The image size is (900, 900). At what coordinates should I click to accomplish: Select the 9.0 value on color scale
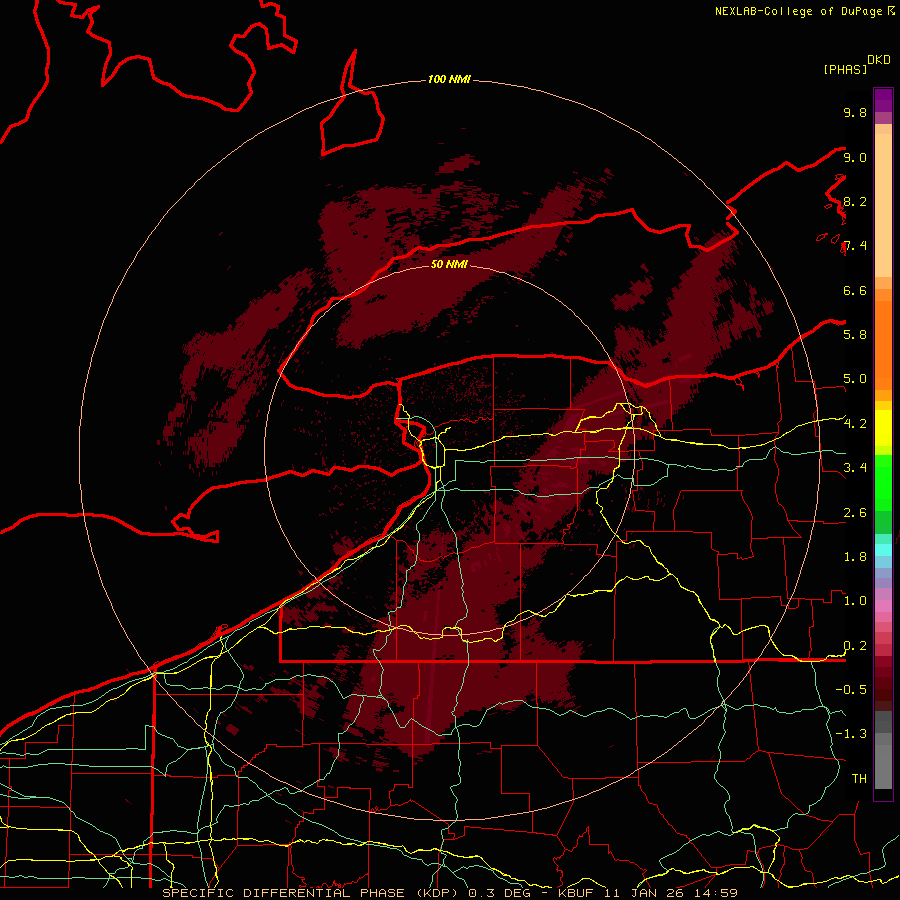[855, 157]
